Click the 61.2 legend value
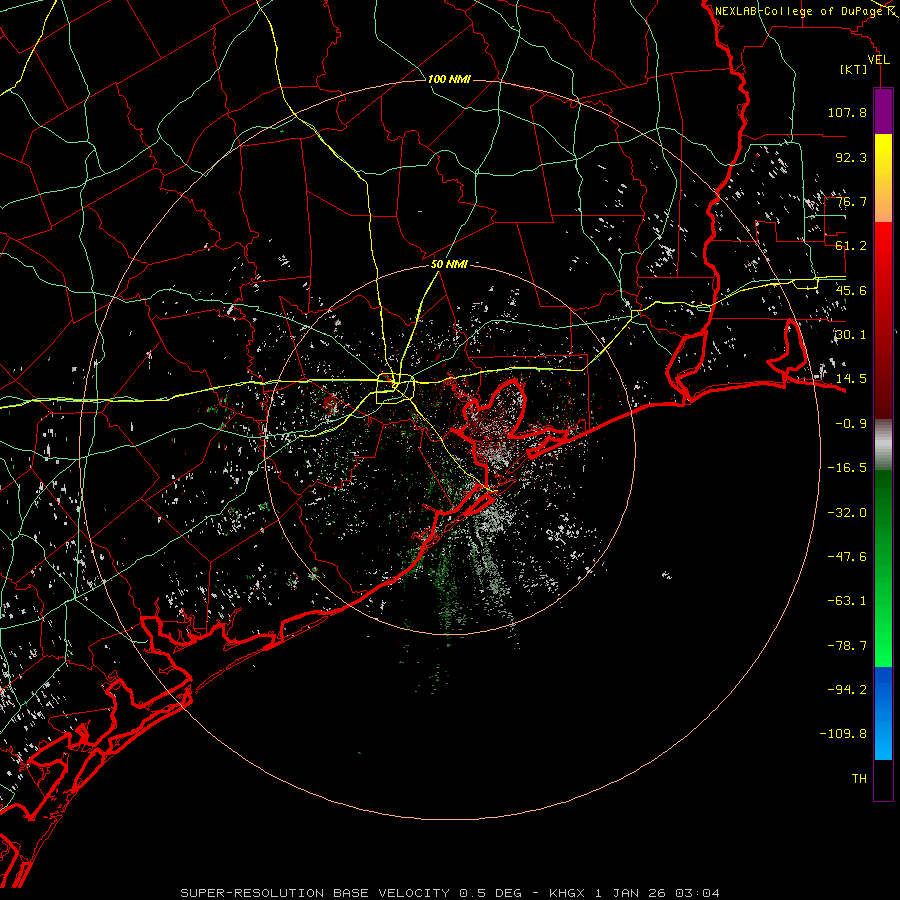 (x=851, y=246)
